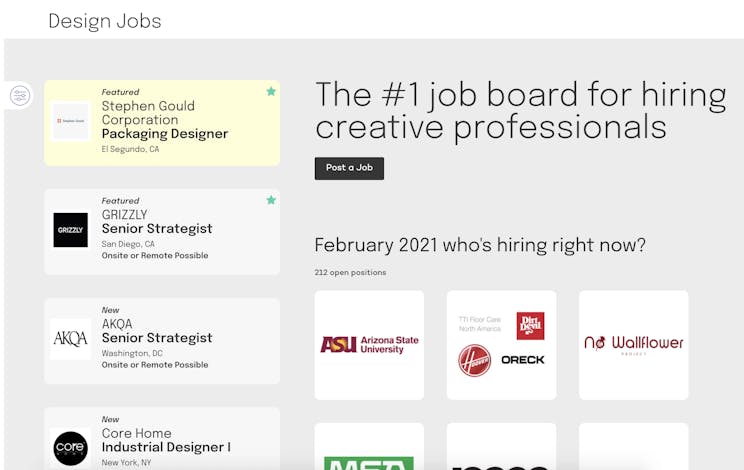Click the Design Jobs page heading
This screenshot has width=744, height=470.
(x=105, y=21)
